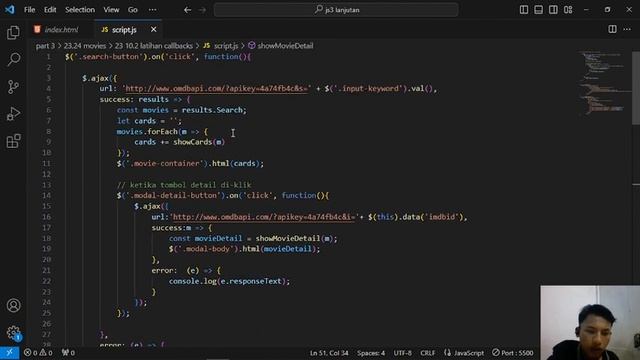This screenshot has height=360, width=640.
Task: Open the Customize Layout icon
Action: coord(568,9)
